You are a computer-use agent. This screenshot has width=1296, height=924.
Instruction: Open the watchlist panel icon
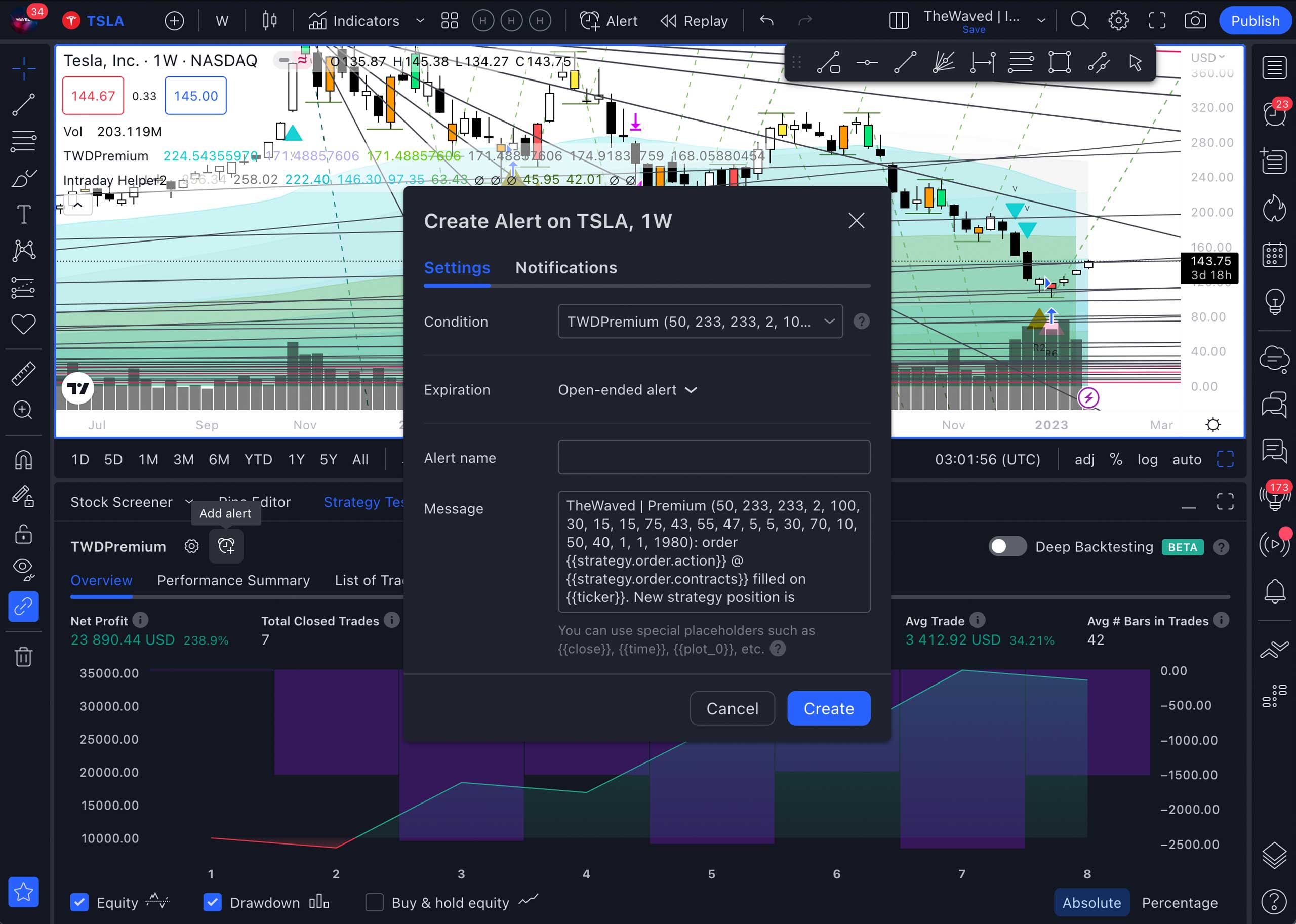coord(1274,68)
